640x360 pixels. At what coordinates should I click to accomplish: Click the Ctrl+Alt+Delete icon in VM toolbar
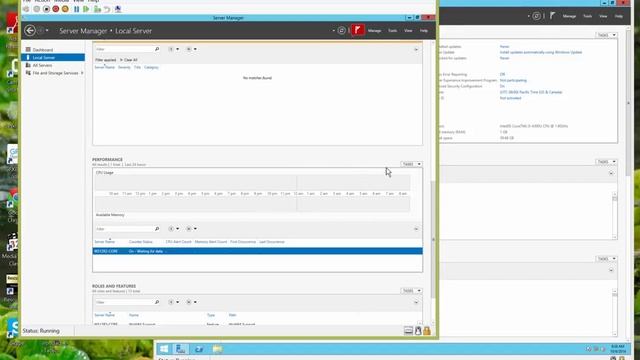click(26, 9)
